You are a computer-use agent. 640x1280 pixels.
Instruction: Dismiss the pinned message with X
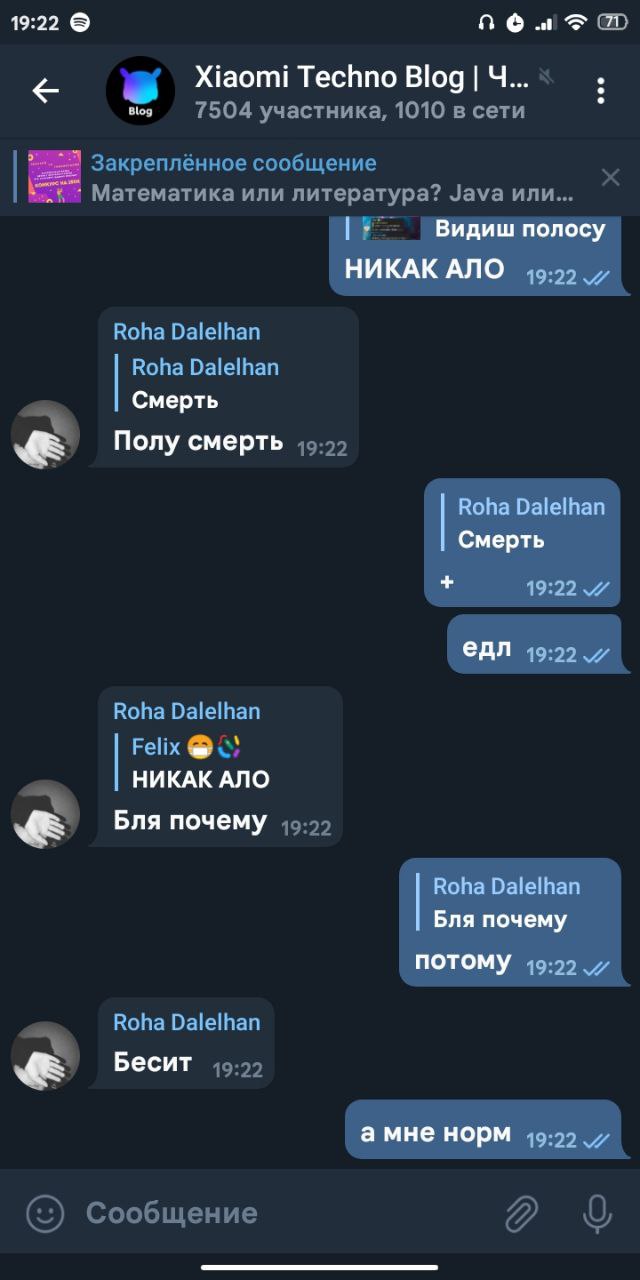pyautogui.click(x=610, y=178)
